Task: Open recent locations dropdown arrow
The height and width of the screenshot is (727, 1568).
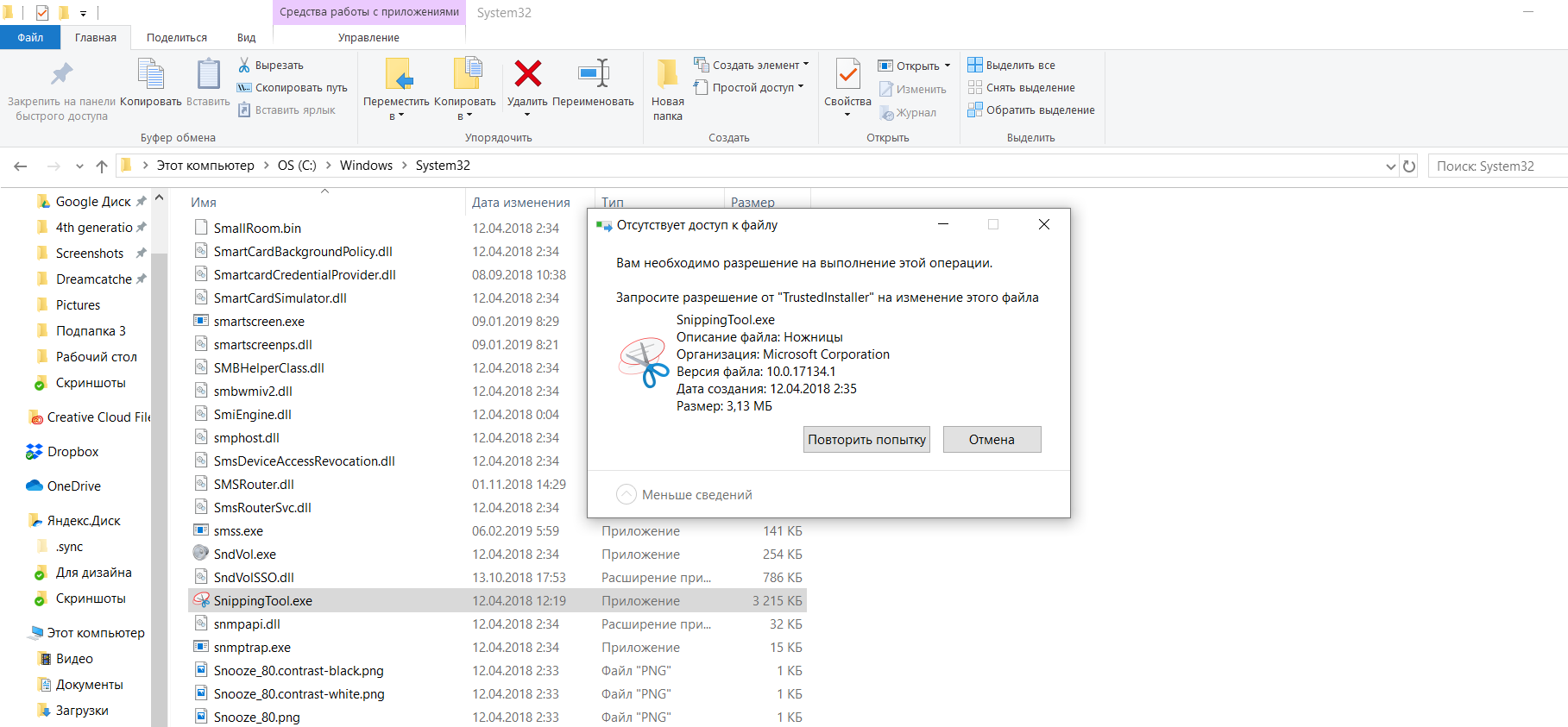Action: [x=79, y=166]
